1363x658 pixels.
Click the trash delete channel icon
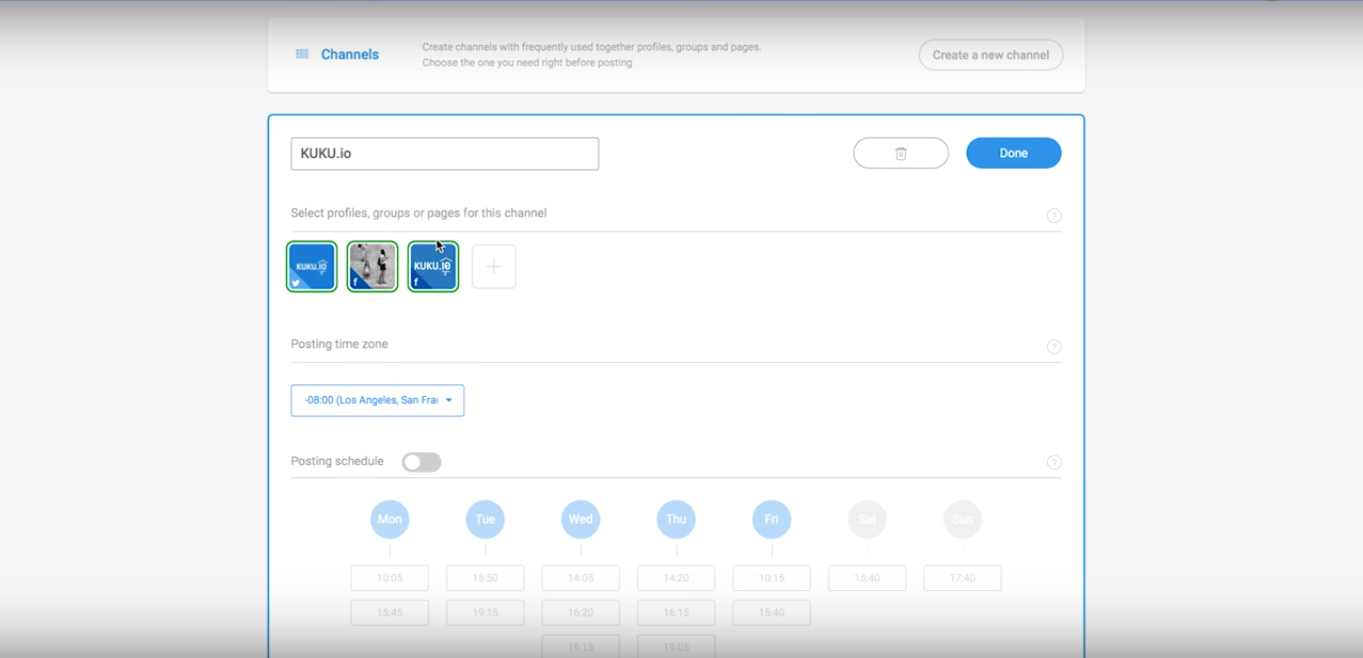click(x=900, y=153)
